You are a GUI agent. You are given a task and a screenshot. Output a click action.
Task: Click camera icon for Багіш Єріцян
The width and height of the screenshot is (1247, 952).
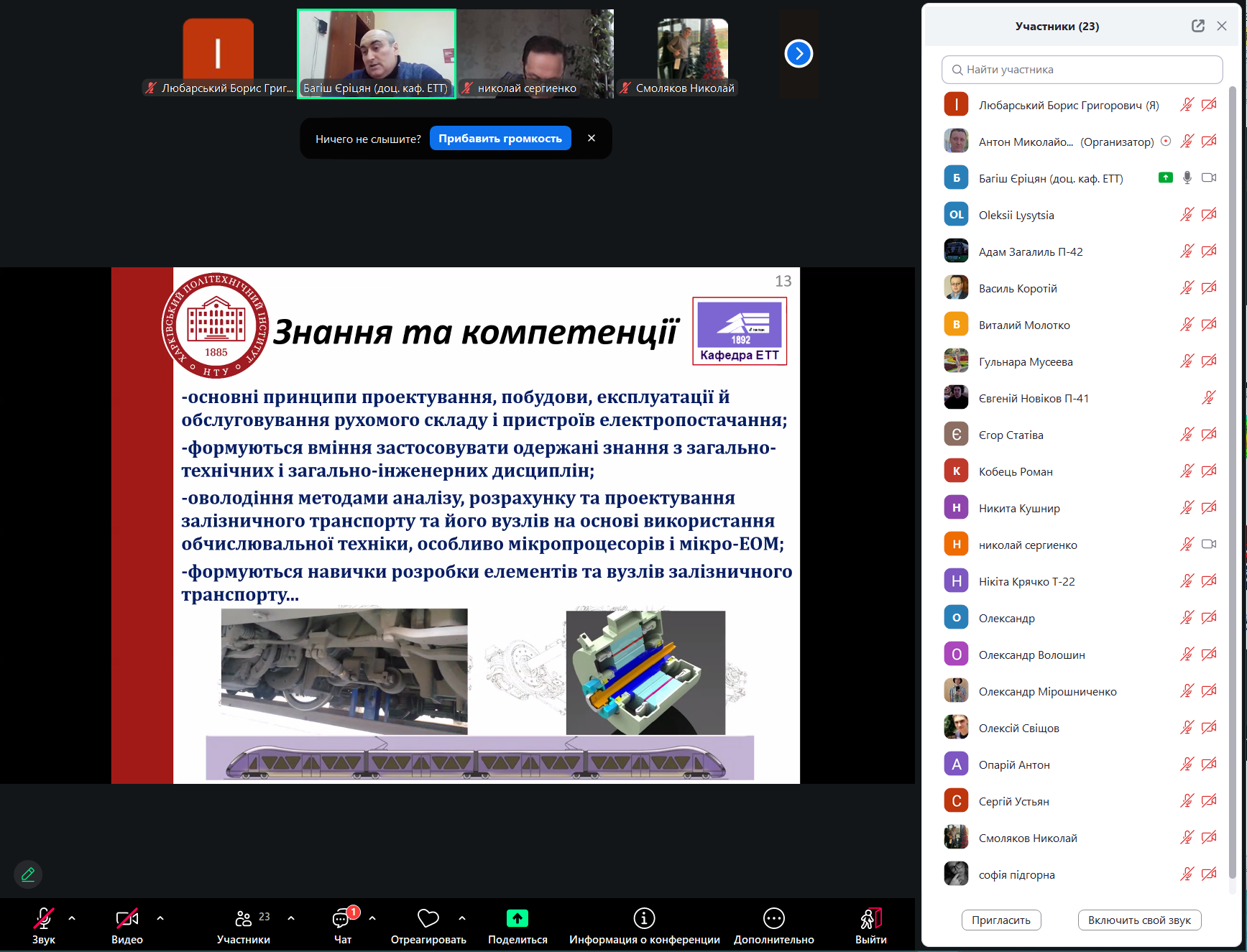[x=1210, y=178]
